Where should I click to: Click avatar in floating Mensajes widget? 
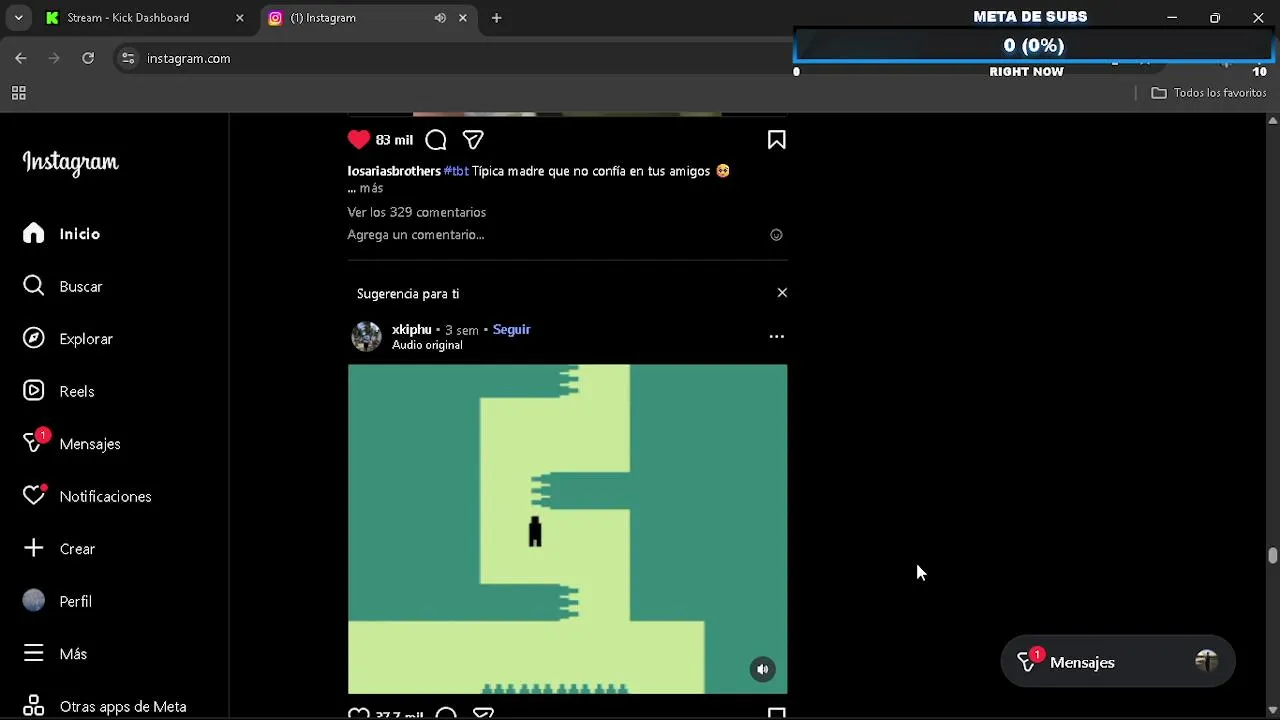click(x=1206, y=661)
